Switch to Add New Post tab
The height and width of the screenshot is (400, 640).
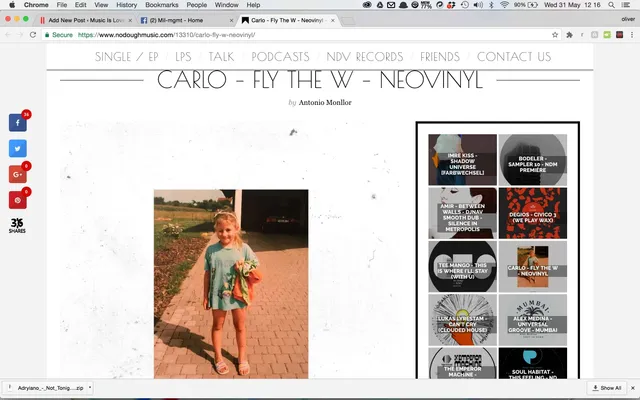coord(84,20)
